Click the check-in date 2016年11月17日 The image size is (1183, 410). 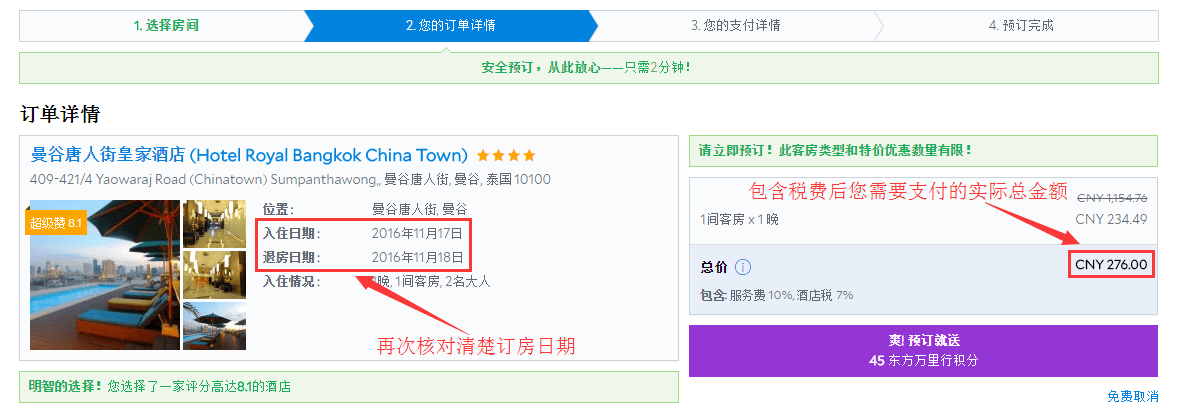click(416, 233)
